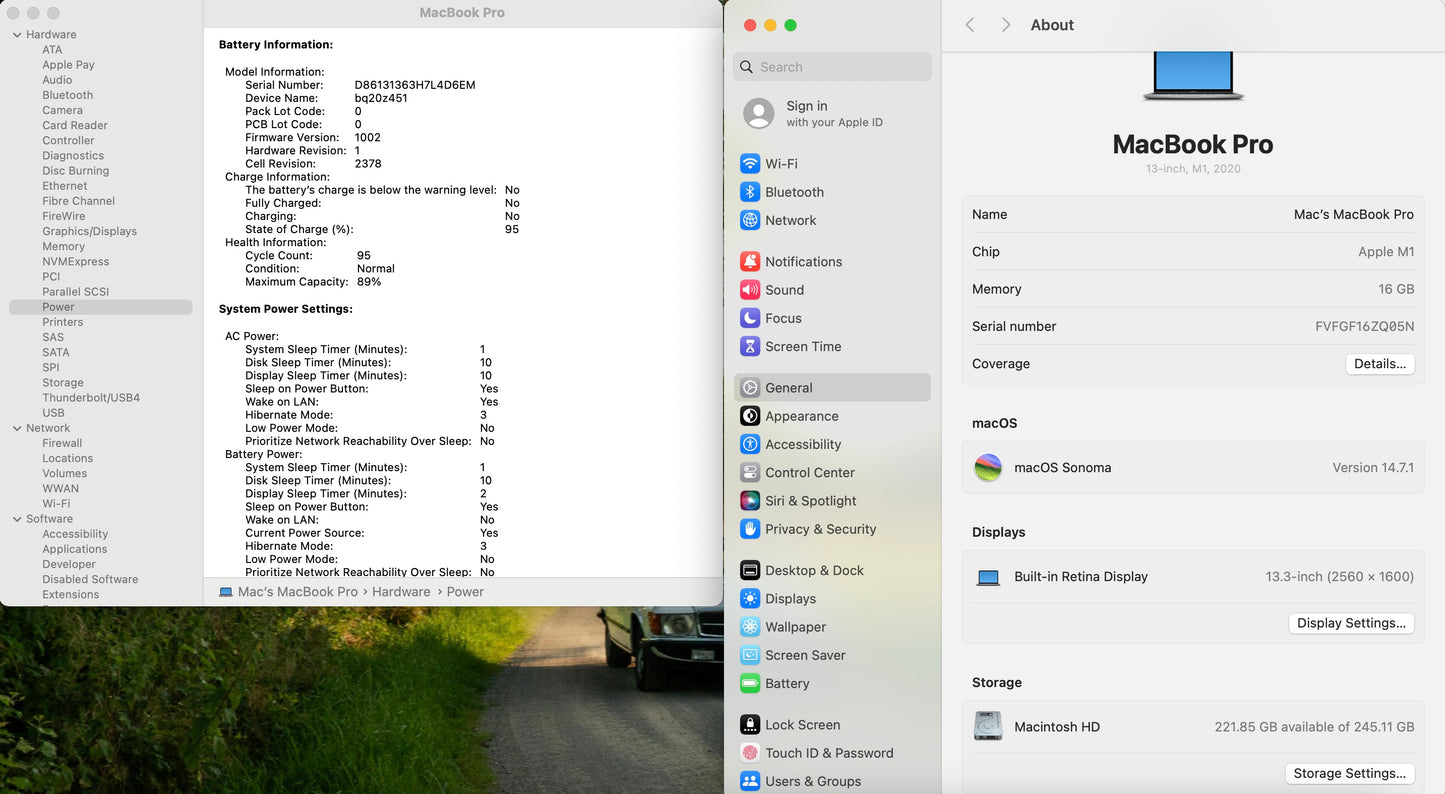Open Siri & Spotlight settings

click(810, 501)
